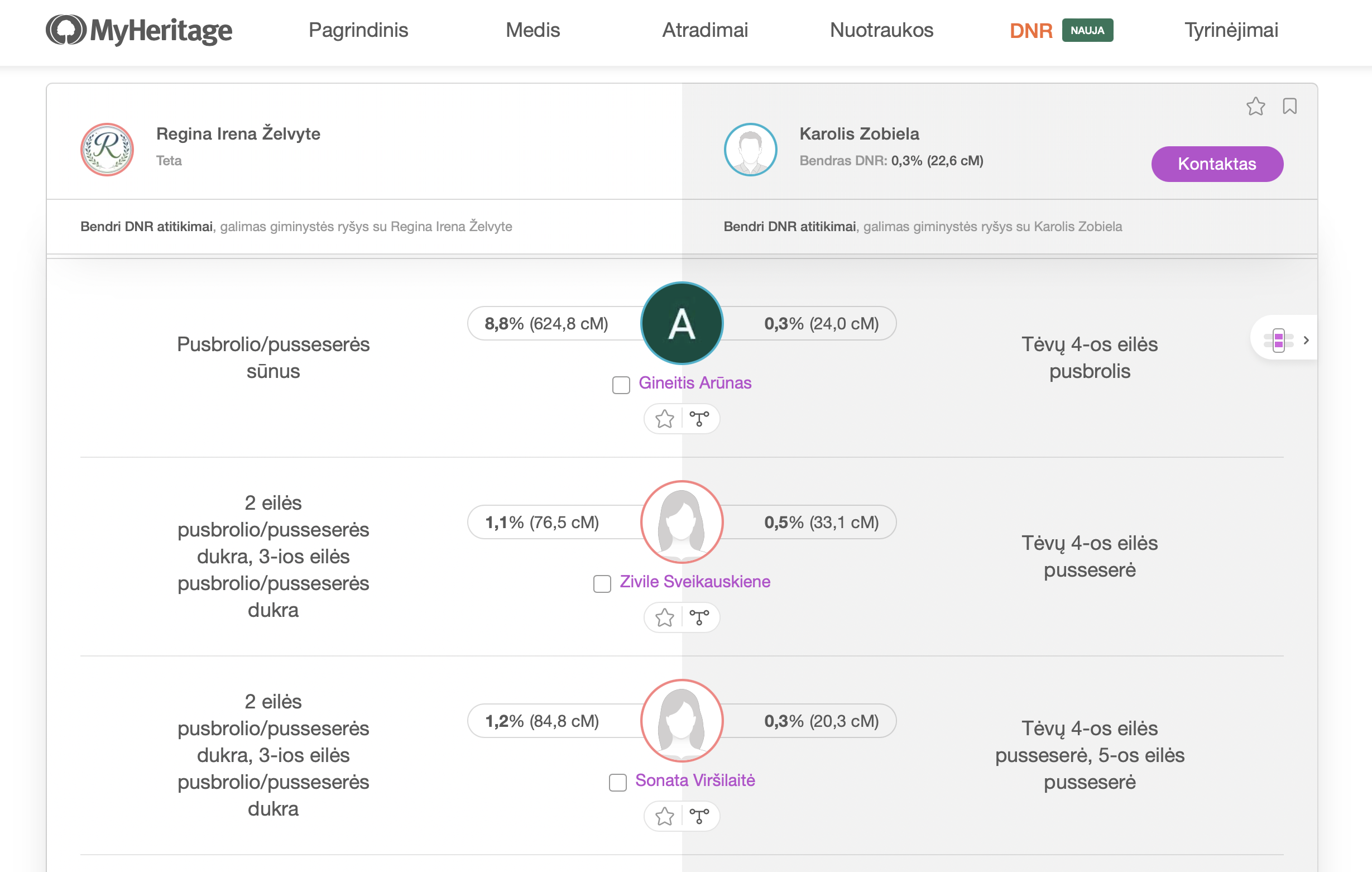Open the DNR menu
Image resolution: width=1372 pixels, height=872 pixels.
[x=1031, y=30]
